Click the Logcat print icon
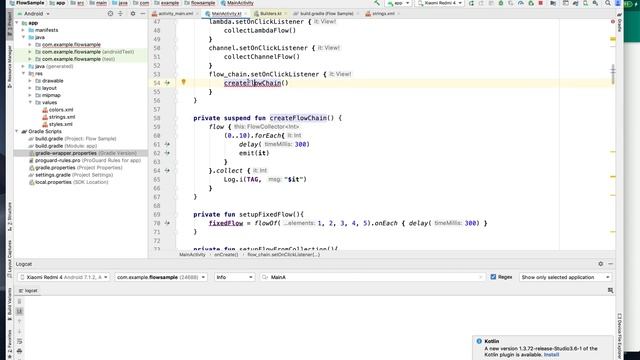Image resolution: width=640 pixels, height=360 pixels. [19, 351]
